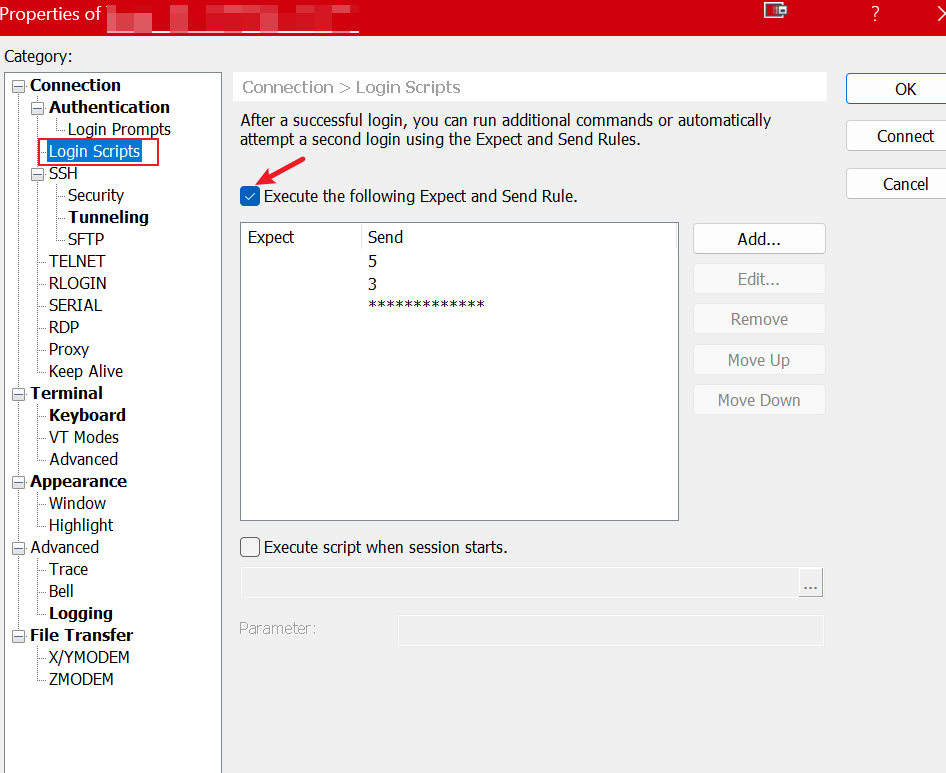Image resolution: width=946 pixels, height=773 pixels.
Task: Open the Tunneling settings
Action: pyautogui.click(x=108, y=217)
